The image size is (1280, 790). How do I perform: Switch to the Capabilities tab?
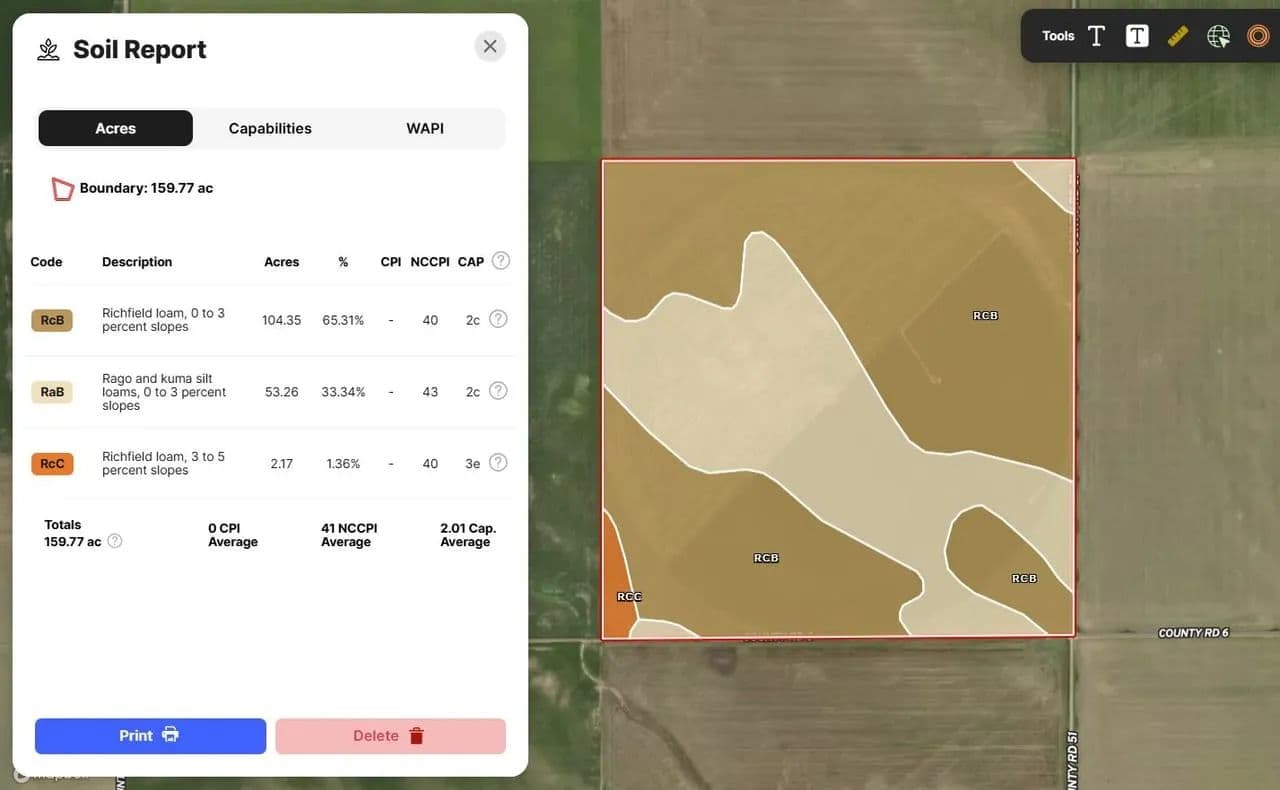click(270, 128)
